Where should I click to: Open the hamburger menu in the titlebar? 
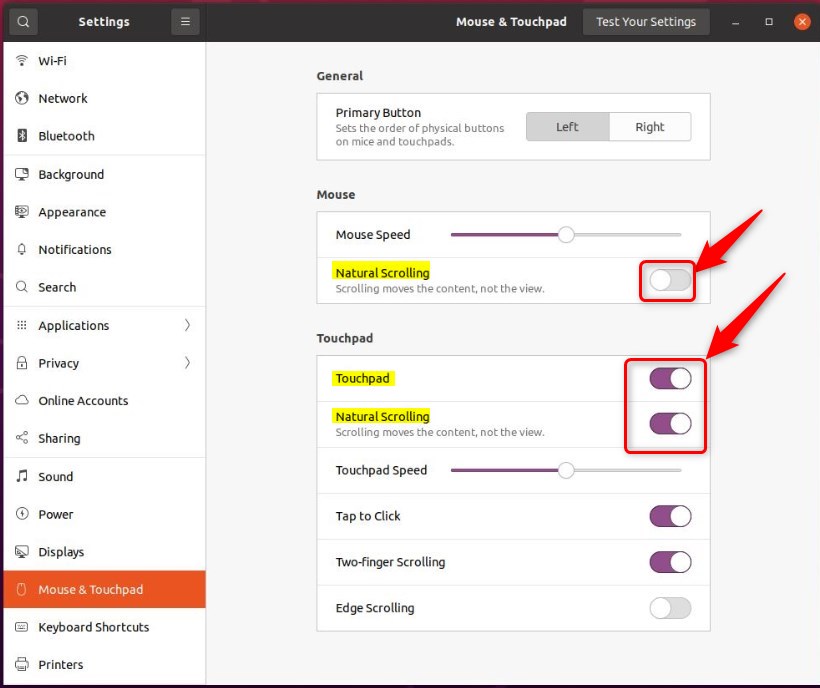pyautogui.click(x=185, y=21)
